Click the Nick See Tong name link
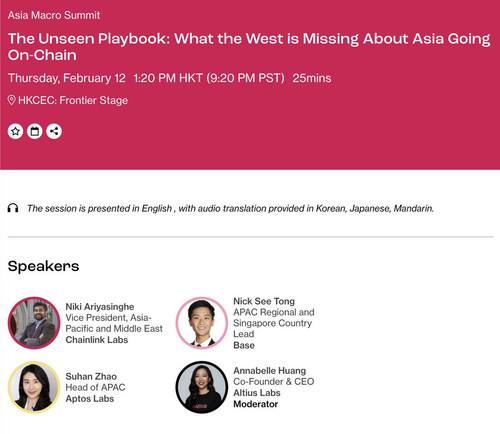Image resolution: width=500 pixels, height=434 pixels. pos(264,301)
